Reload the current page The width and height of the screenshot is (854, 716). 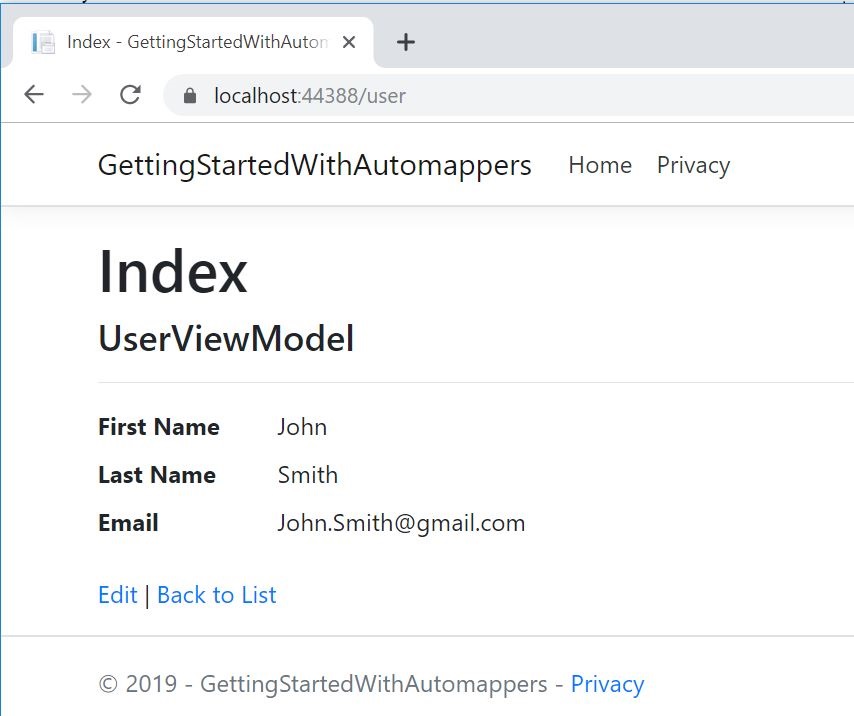click(x=130, y=95)
